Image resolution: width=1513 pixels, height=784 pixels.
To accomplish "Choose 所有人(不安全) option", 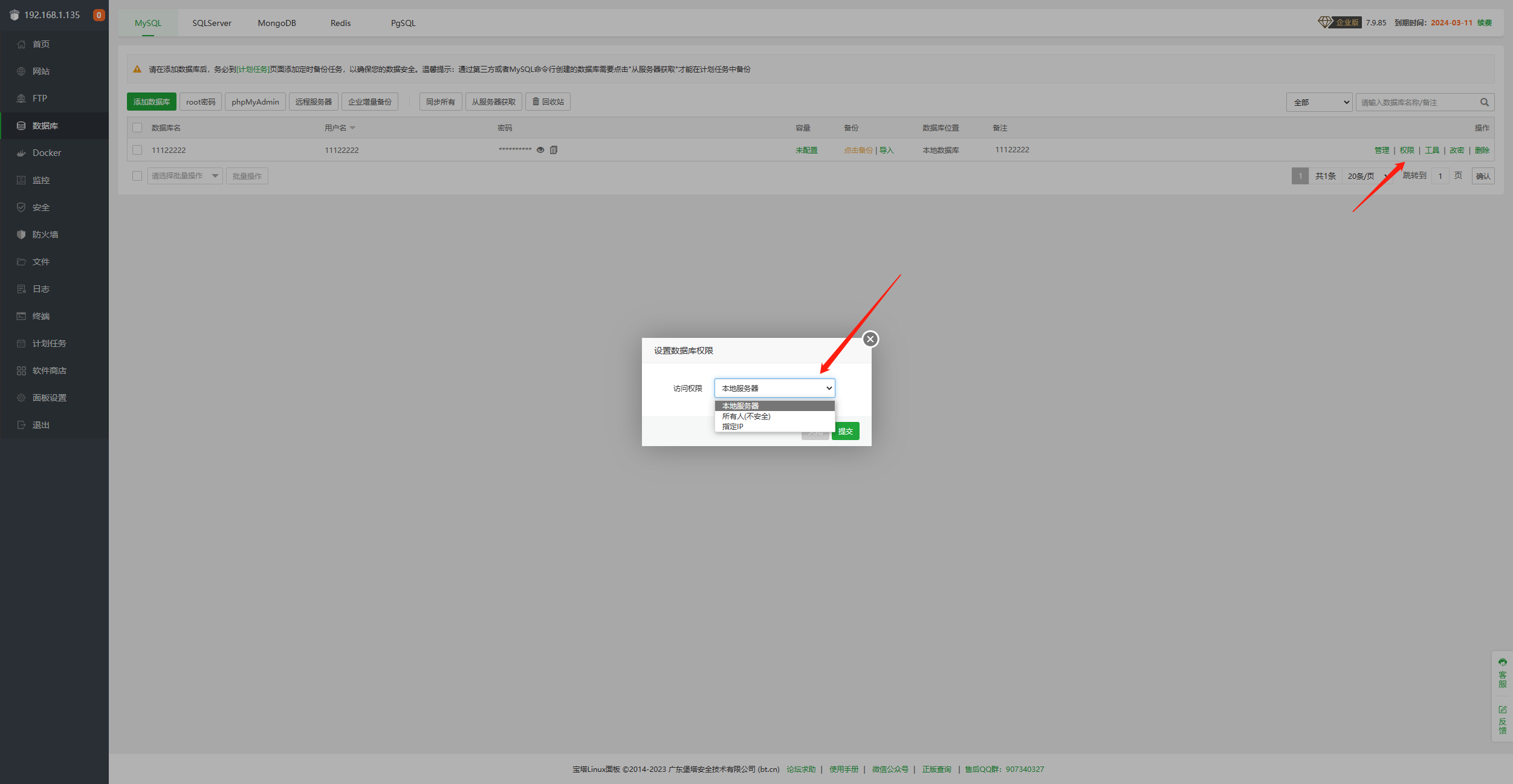I will (774, 416).
